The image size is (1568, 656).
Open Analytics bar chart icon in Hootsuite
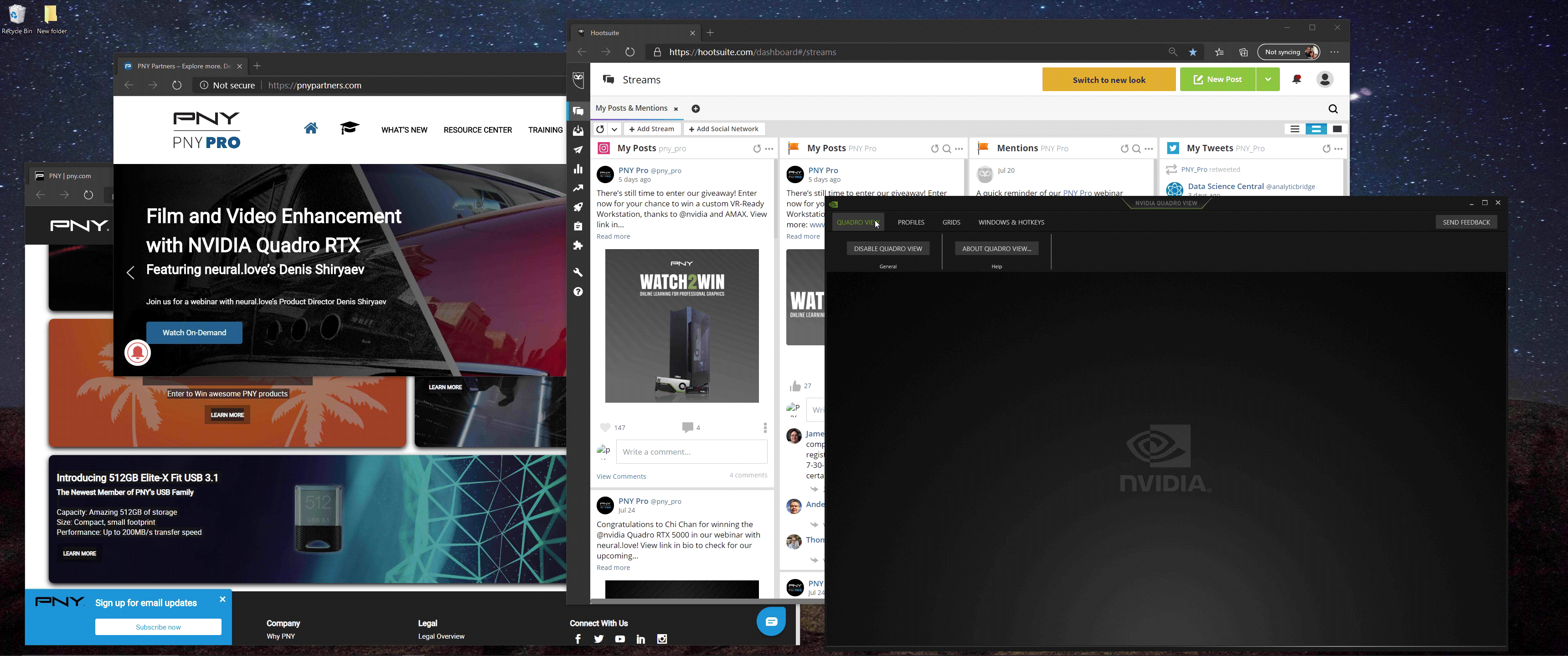pyautogui.click(x=578, y=169)
